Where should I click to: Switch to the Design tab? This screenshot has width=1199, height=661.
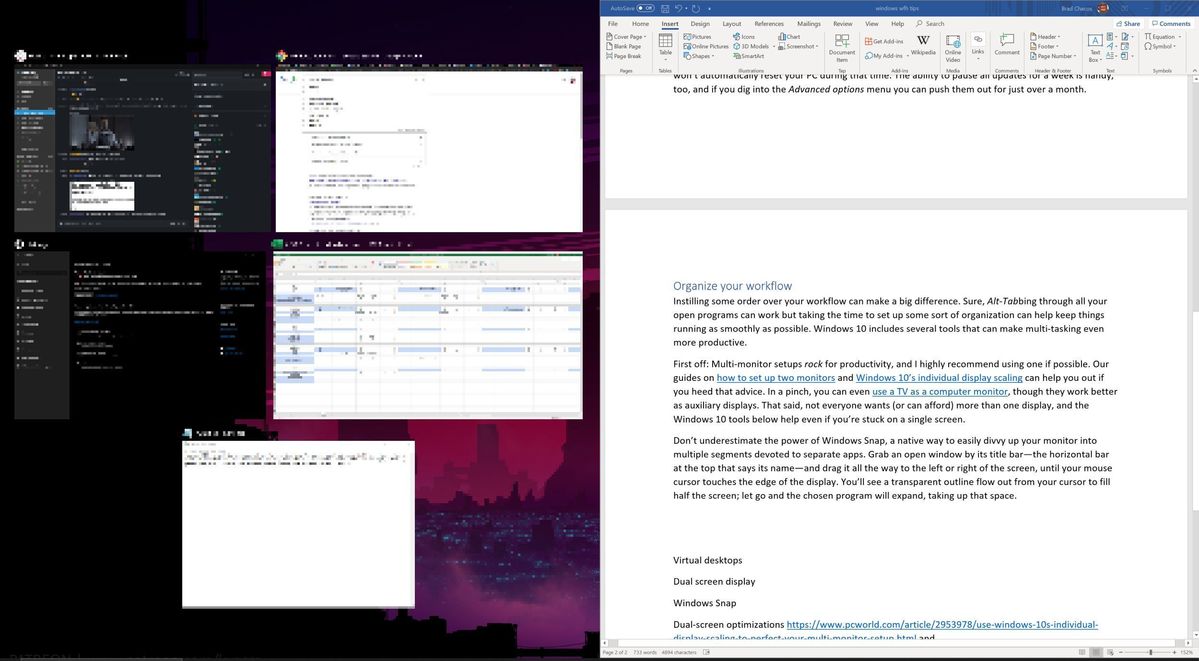(700, 24)
